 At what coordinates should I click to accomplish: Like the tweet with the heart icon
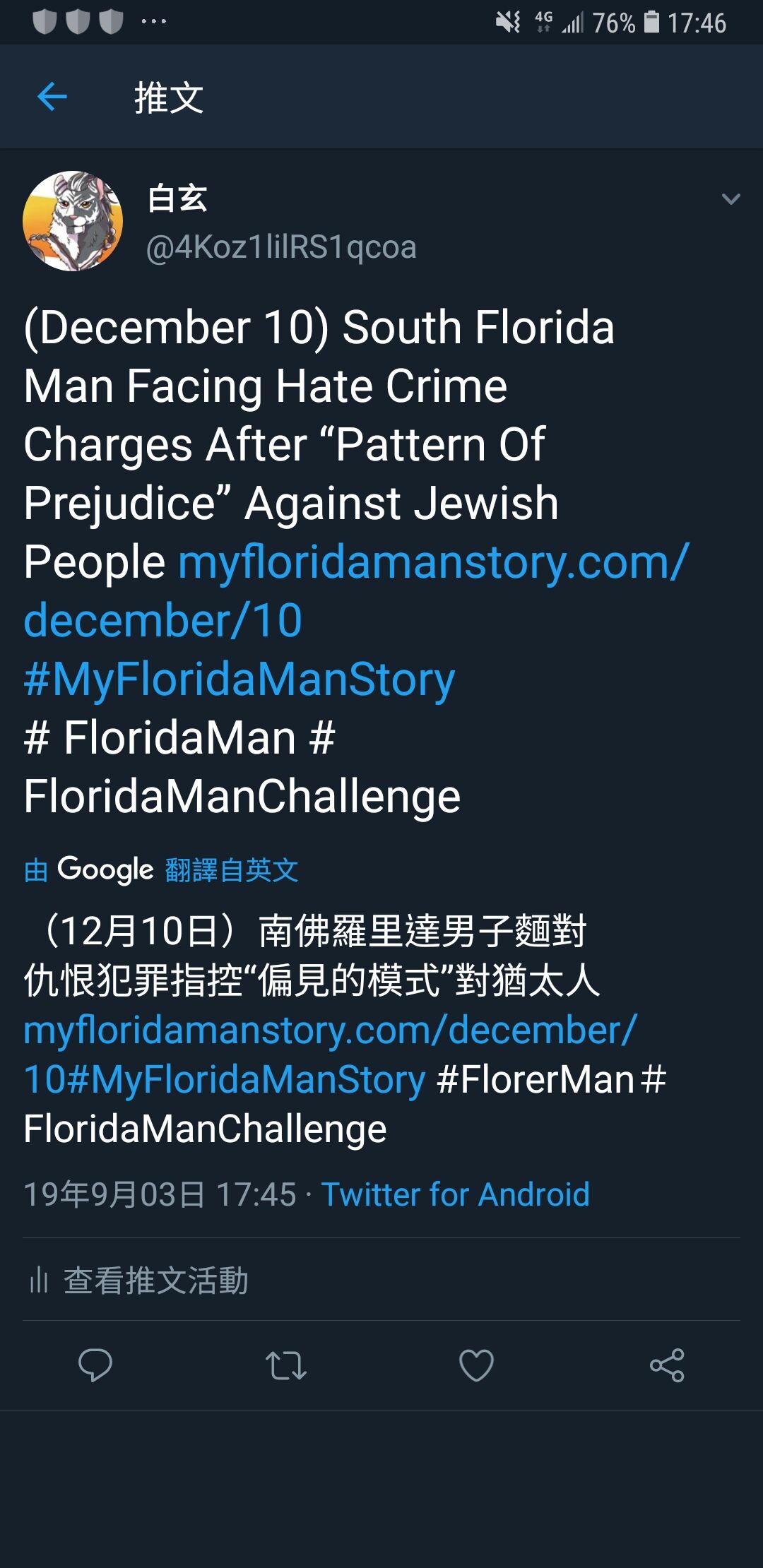click(476, 1365)
